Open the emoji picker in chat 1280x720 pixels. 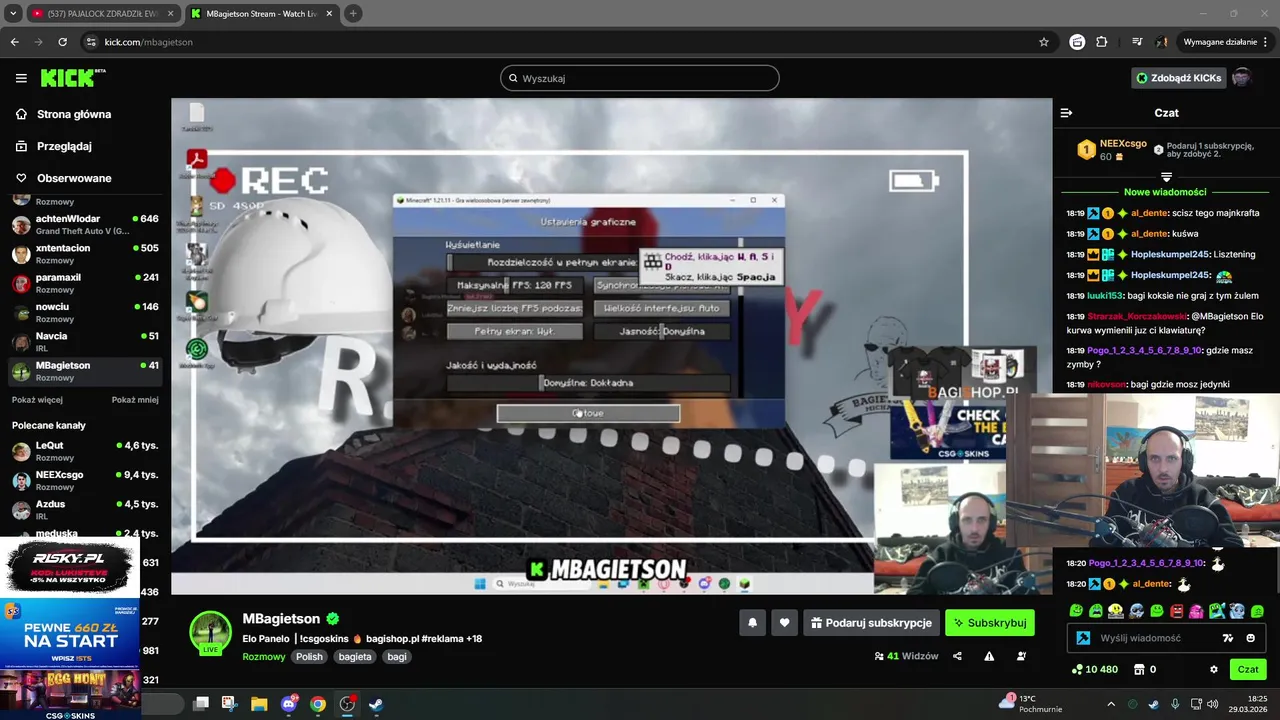pyautogui.click(x=1251, y=638)
